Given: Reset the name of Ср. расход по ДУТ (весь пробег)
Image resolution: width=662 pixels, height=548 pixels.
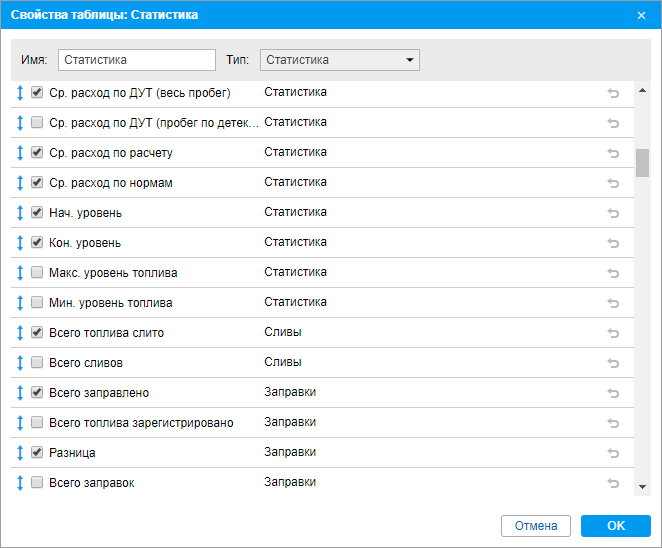Looking at the screenshot, I should coord(613,93).
